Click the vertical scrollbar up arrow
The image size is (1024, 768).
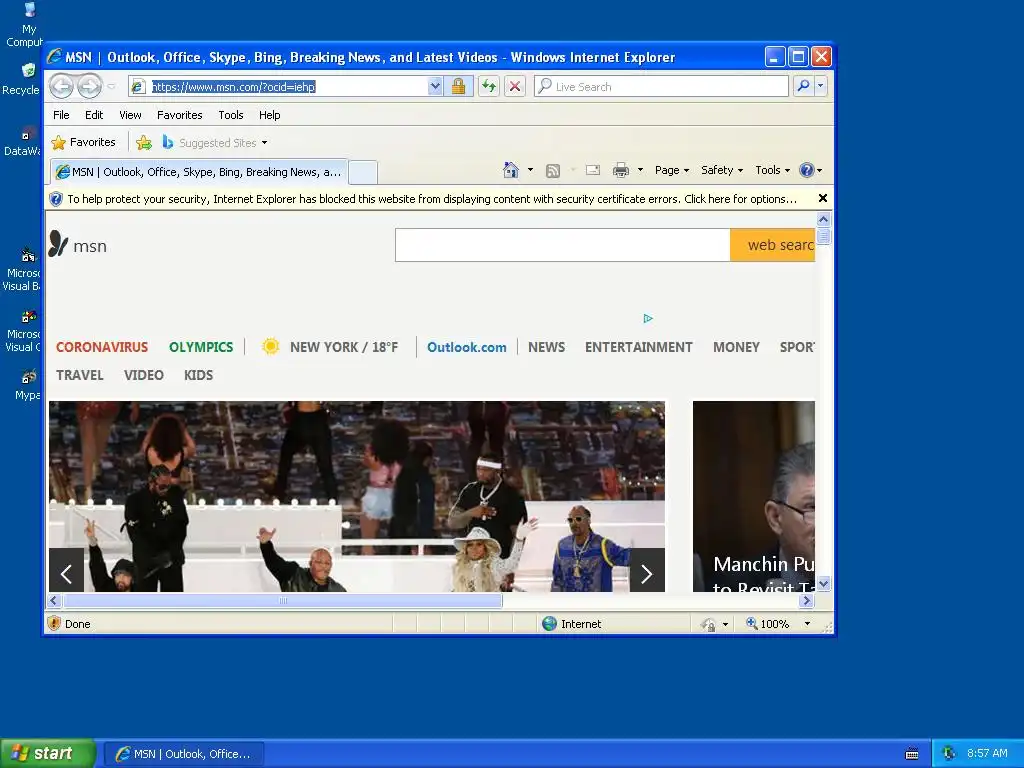(x=824, y=219)
